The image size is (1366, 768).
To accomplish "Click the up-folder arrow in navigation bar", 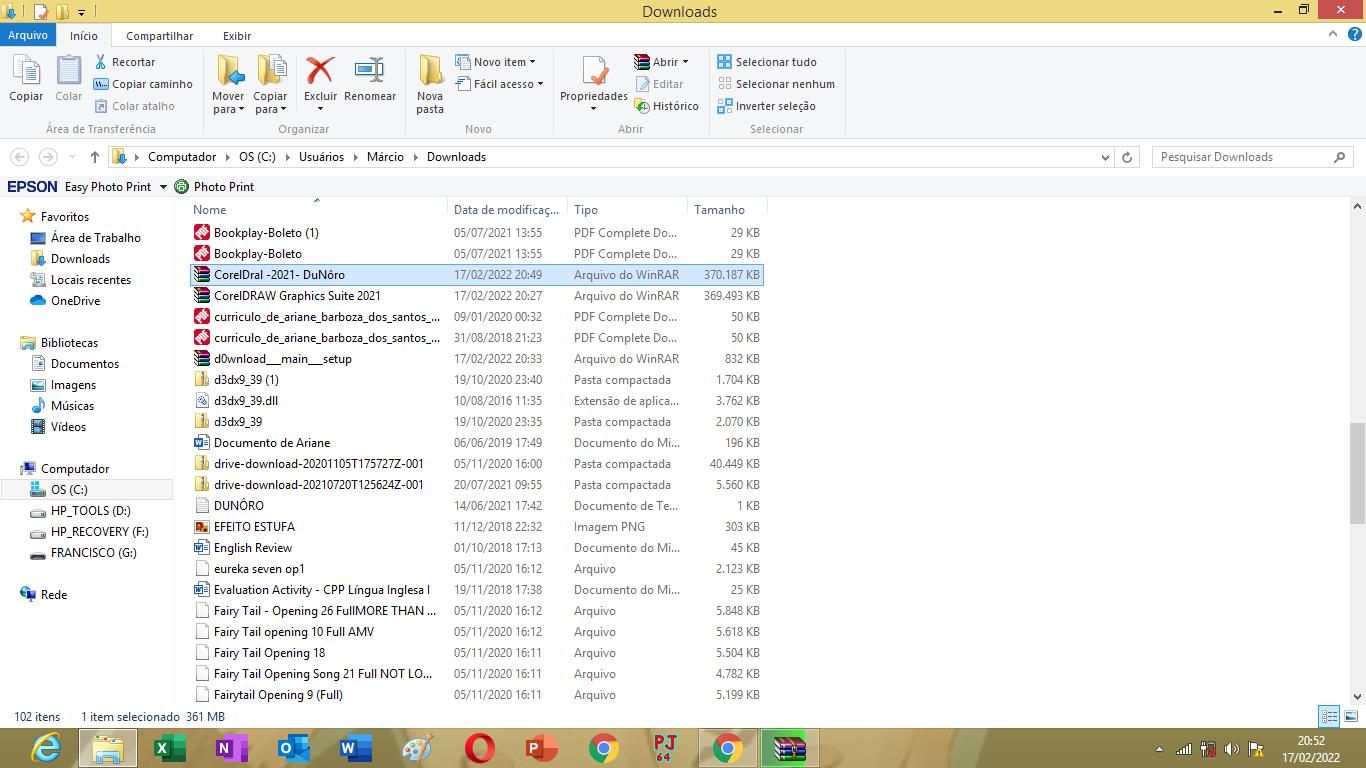I will (x=95, y=157).
